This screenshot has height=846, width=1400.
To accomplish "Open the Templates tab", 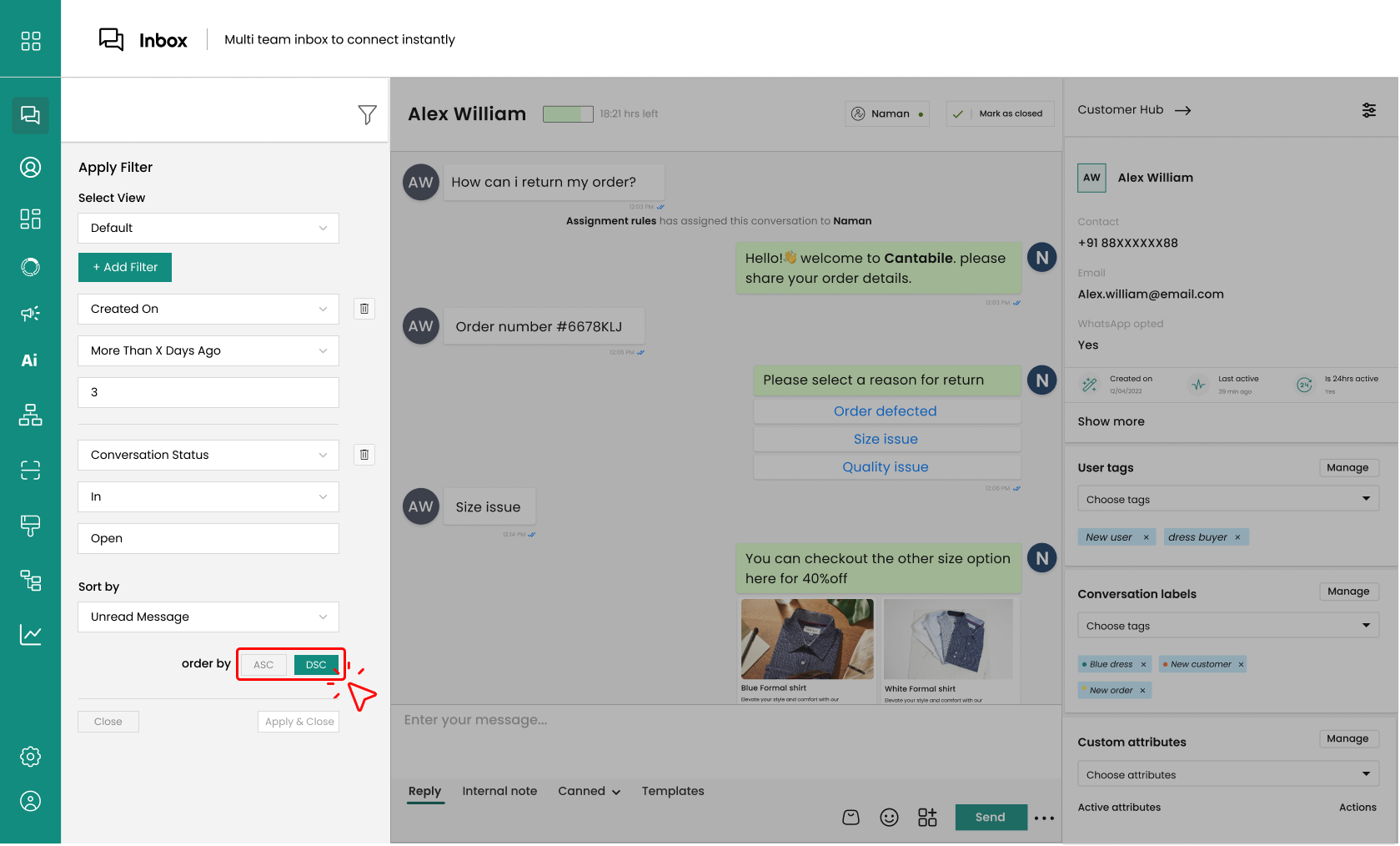I will click(x=672, y=791).
